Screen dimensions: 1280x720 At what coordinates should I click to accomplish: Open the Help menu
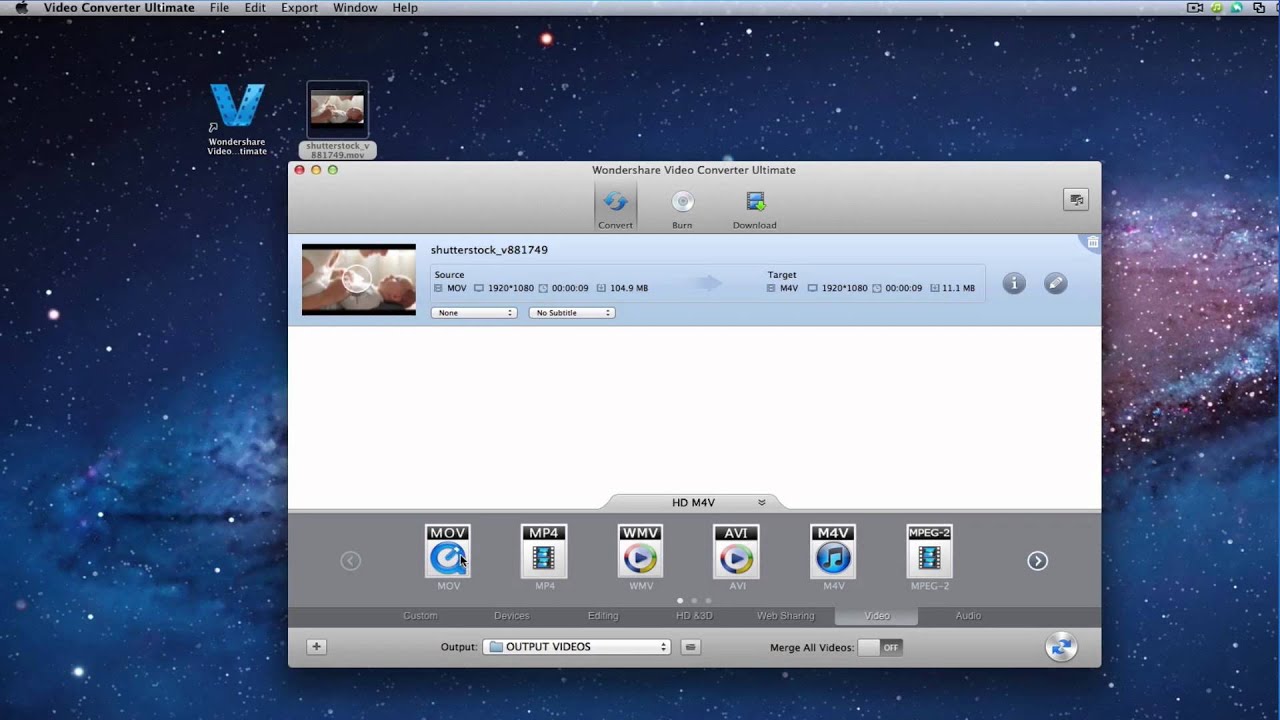(x=405, y=8)
